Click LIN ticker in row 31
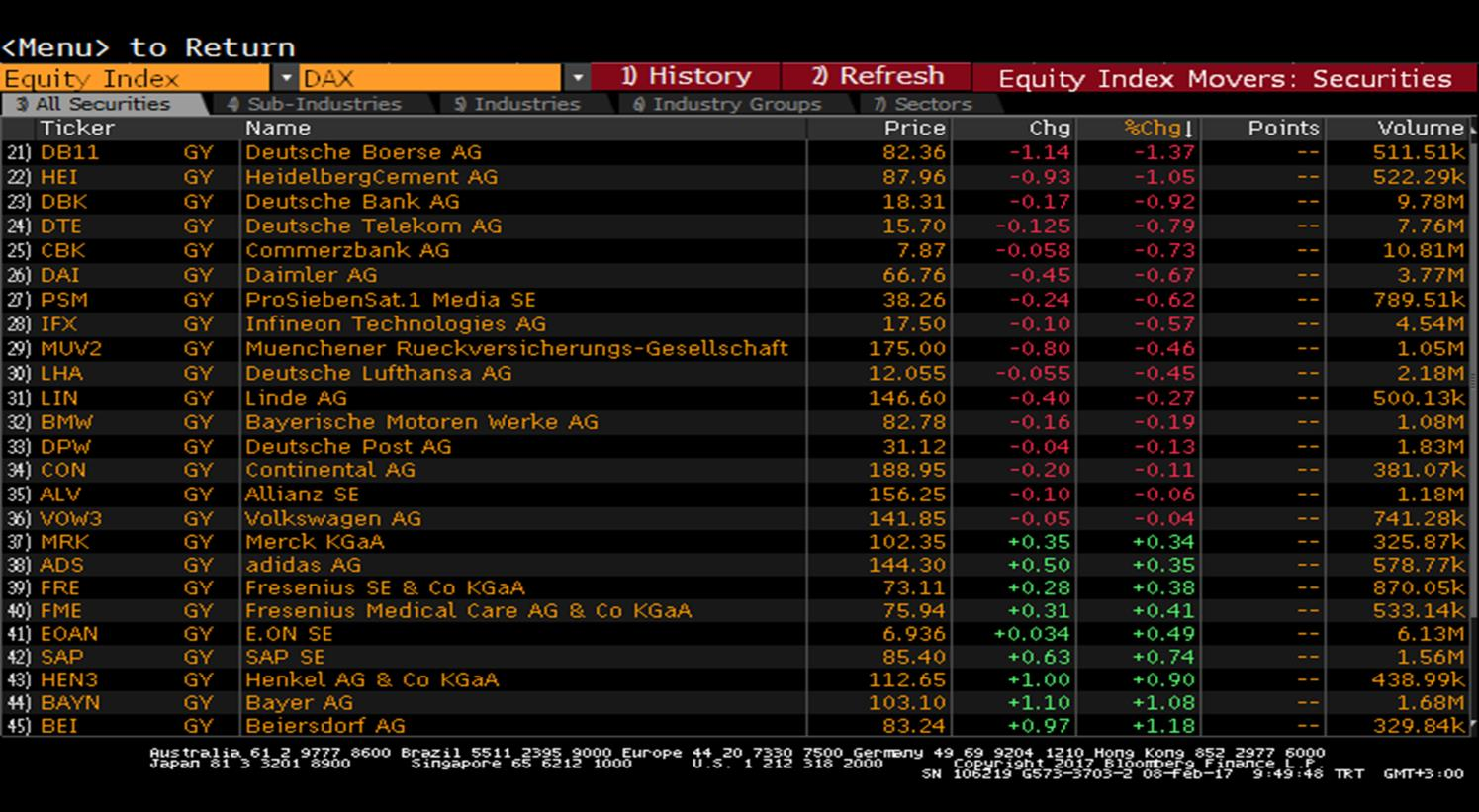 pyautogui.click(x=58, y=398)
